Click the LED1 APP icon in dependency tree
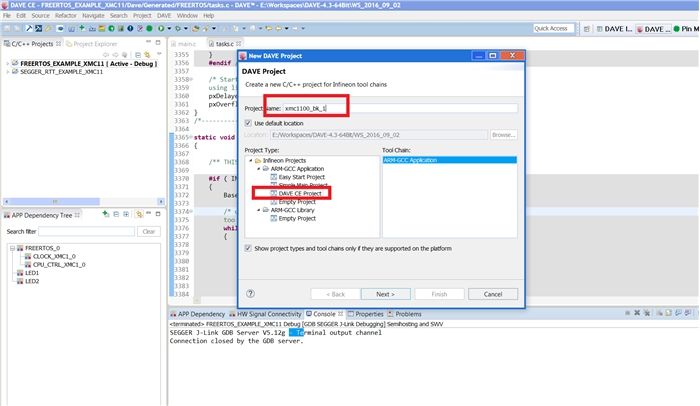The image size is (700, 406). click(19, 272)
